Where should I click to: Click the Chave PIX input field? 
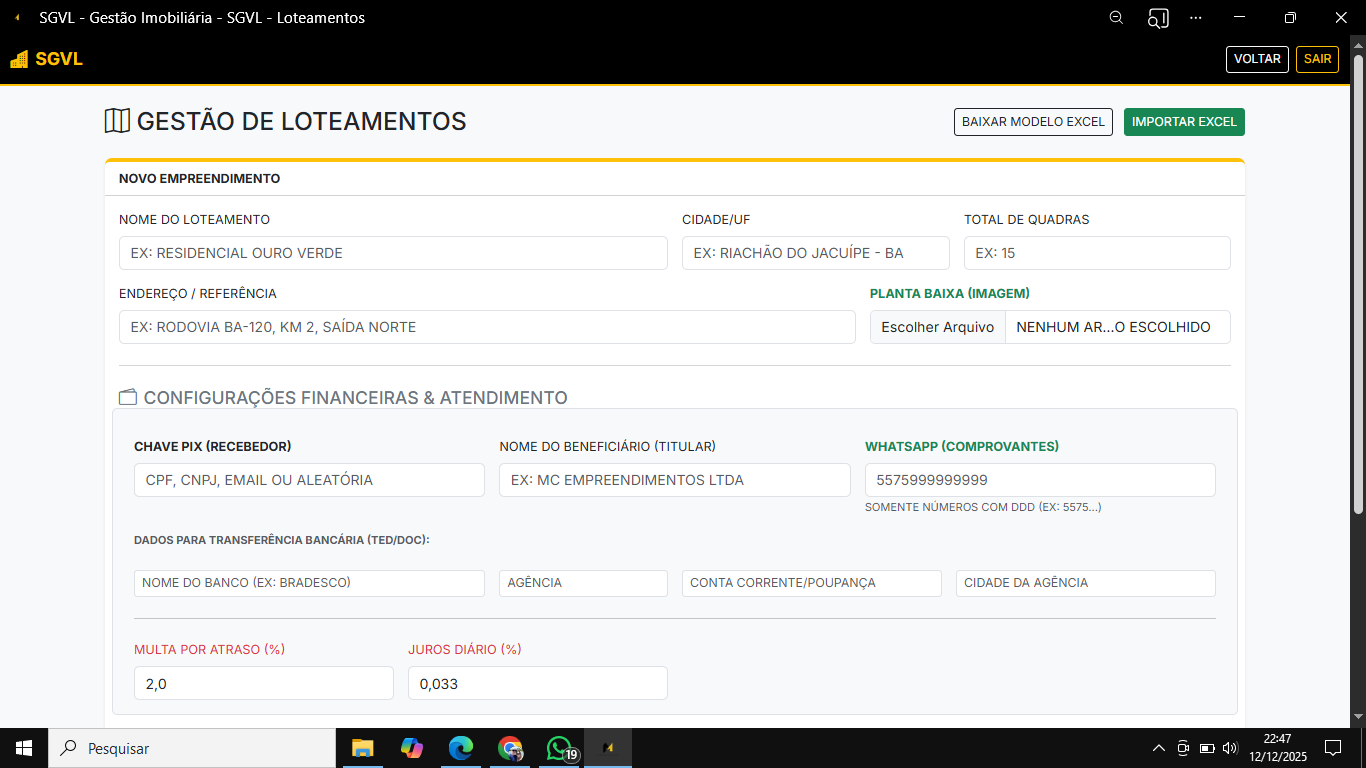[x=309, y=480]
